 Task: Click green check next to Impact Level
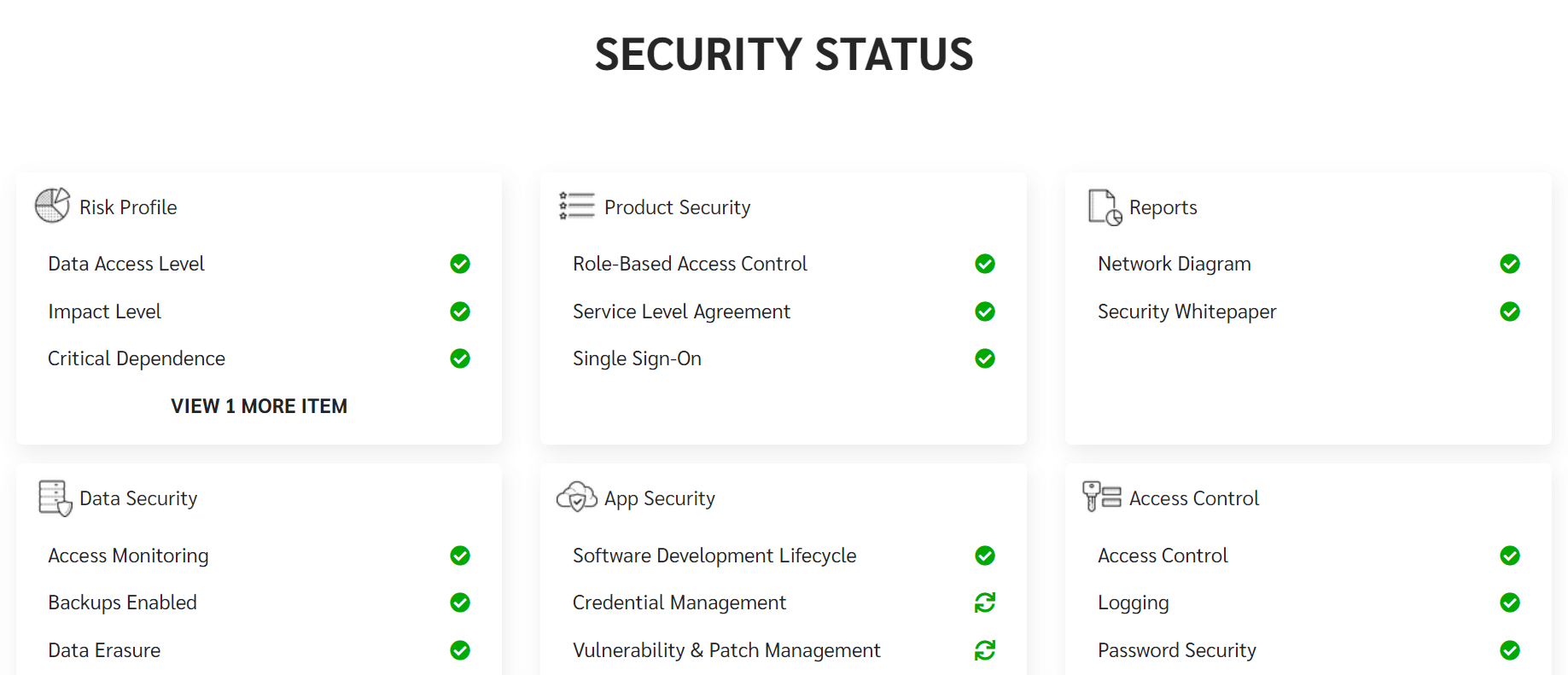coord(460,311)
